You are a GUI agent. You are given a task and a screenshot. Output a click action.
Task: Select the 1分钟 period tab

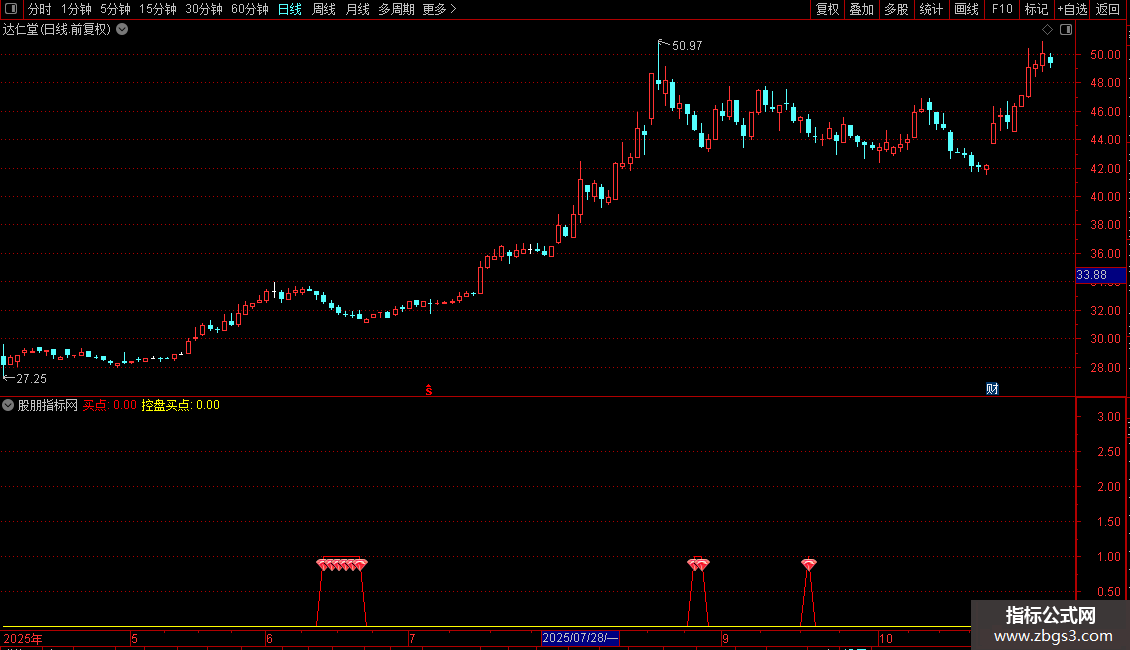[x=76, y=9]
